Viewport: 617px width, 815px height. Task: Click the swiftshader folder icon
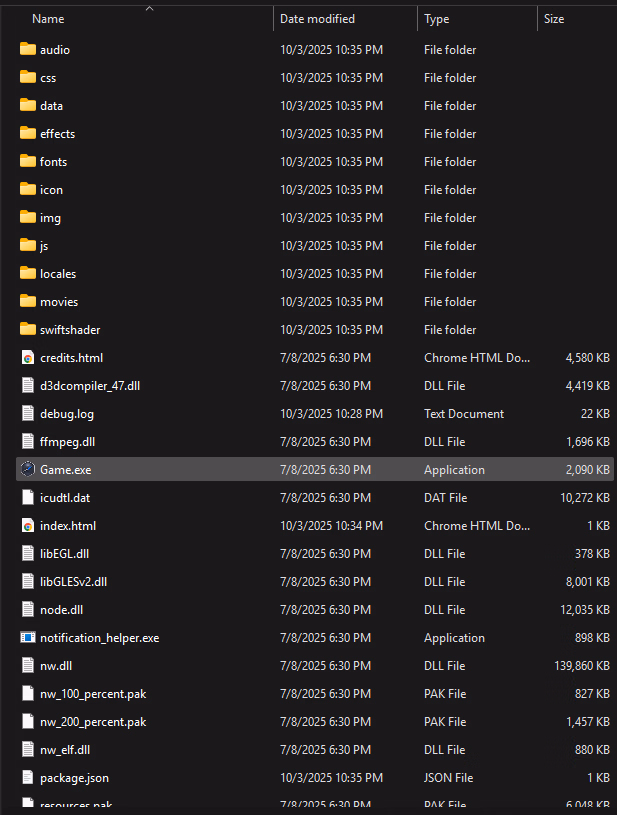click(x=28, y=330)
